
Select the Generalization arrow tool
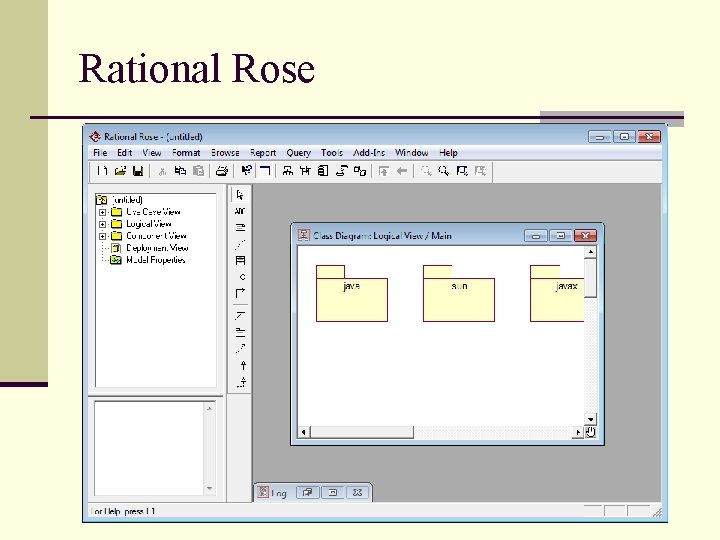coord(243,366)
